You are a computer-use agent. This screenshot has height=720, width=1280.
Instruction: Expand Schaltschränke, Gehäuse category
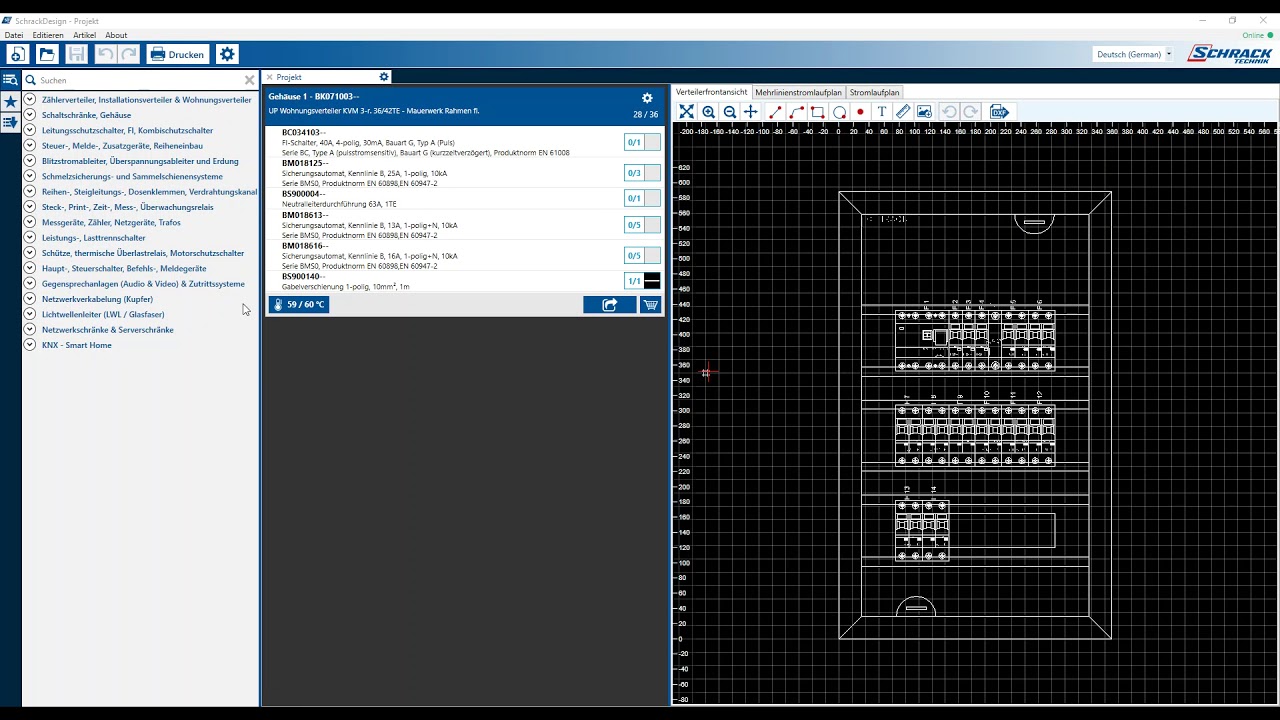tap(30, 115)
